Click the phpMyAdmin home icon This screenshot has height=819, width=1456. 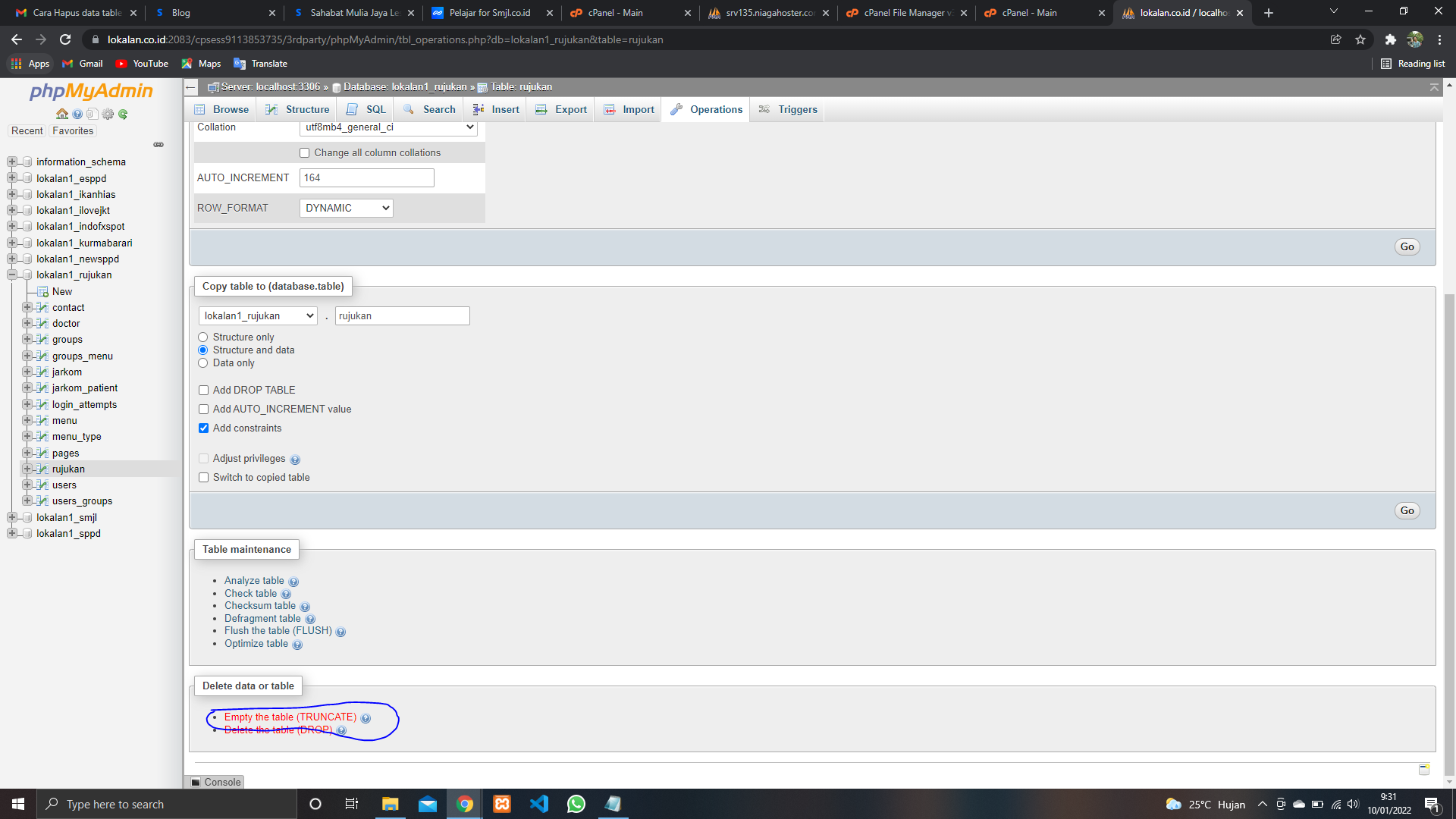(62, 114)
